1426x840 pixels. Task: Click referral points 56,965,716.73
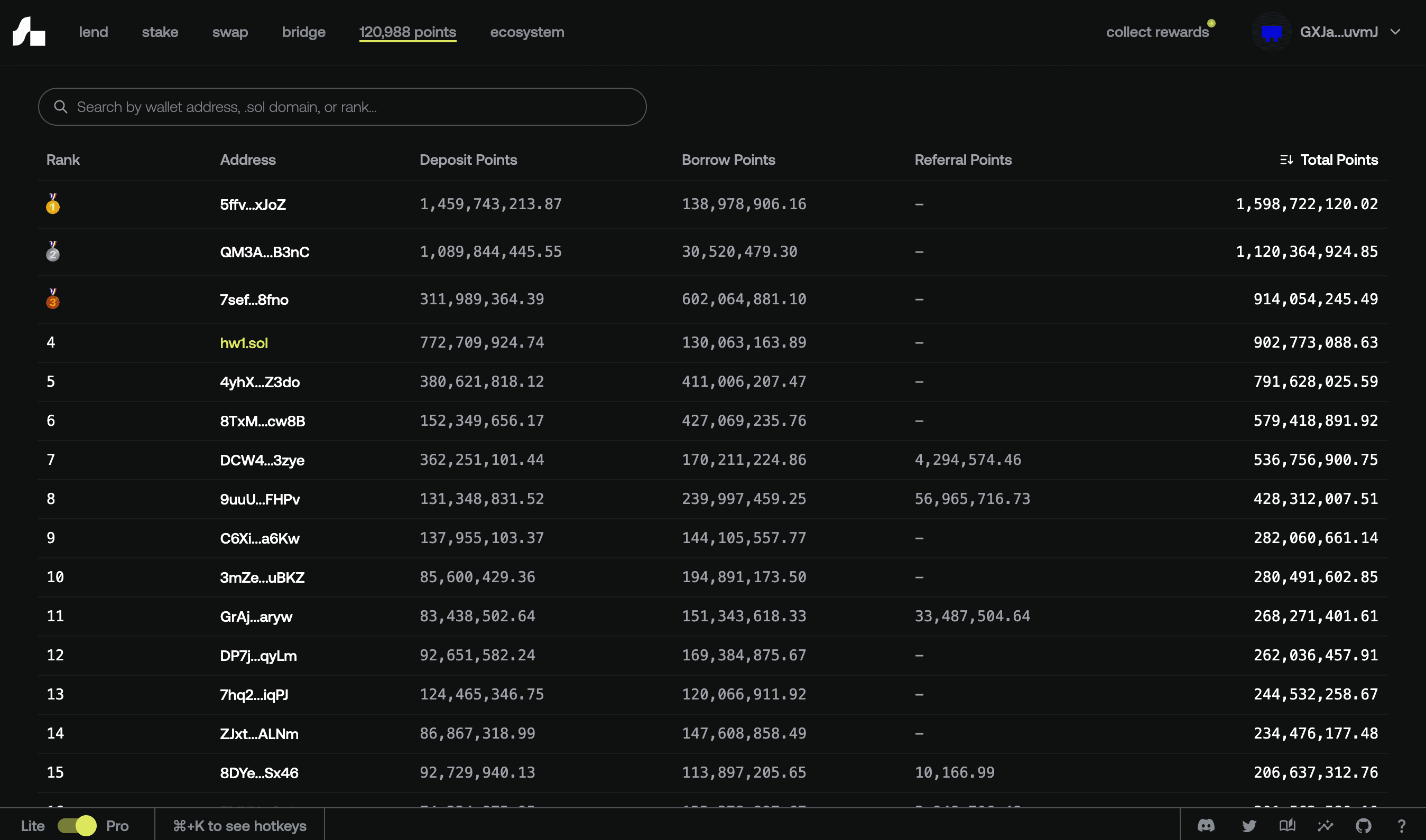tap(973, 499)
